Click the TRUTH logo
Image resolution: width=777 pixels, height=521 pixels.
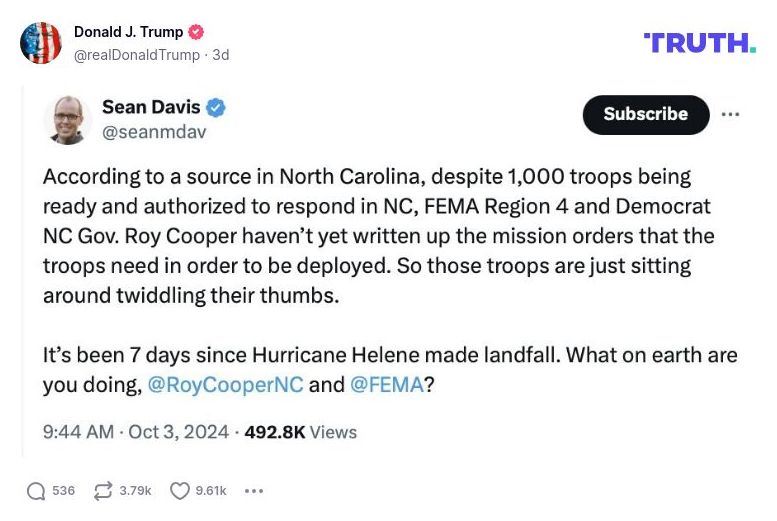700,42
